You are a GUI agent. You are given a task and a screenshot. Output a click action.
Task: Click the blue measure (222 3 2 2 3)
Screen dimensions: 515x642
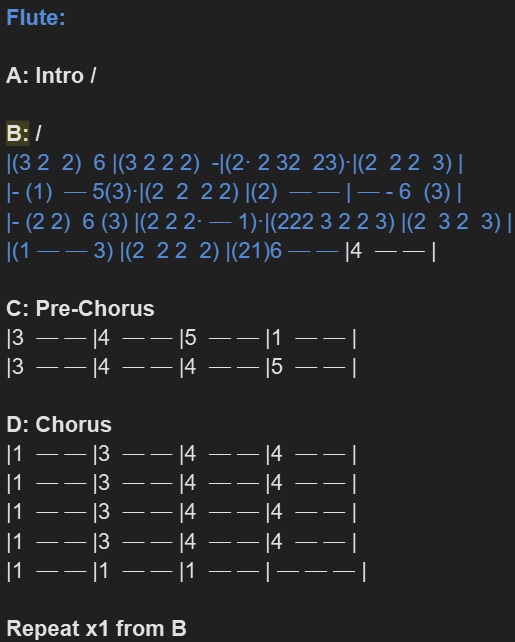point(332,222)
